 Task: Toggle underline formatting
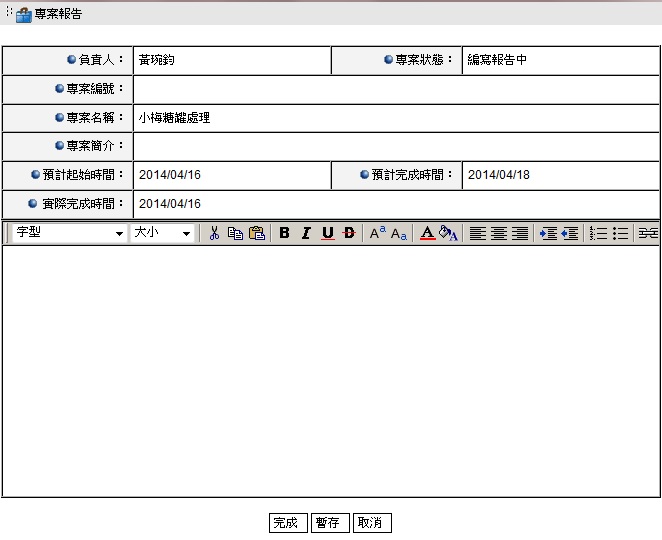[x=327, y=233]
